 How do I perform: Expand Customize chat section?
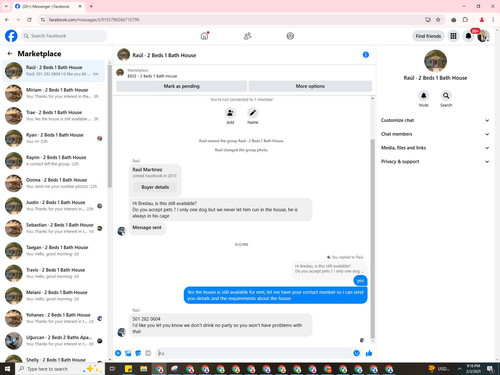[435, 120]
